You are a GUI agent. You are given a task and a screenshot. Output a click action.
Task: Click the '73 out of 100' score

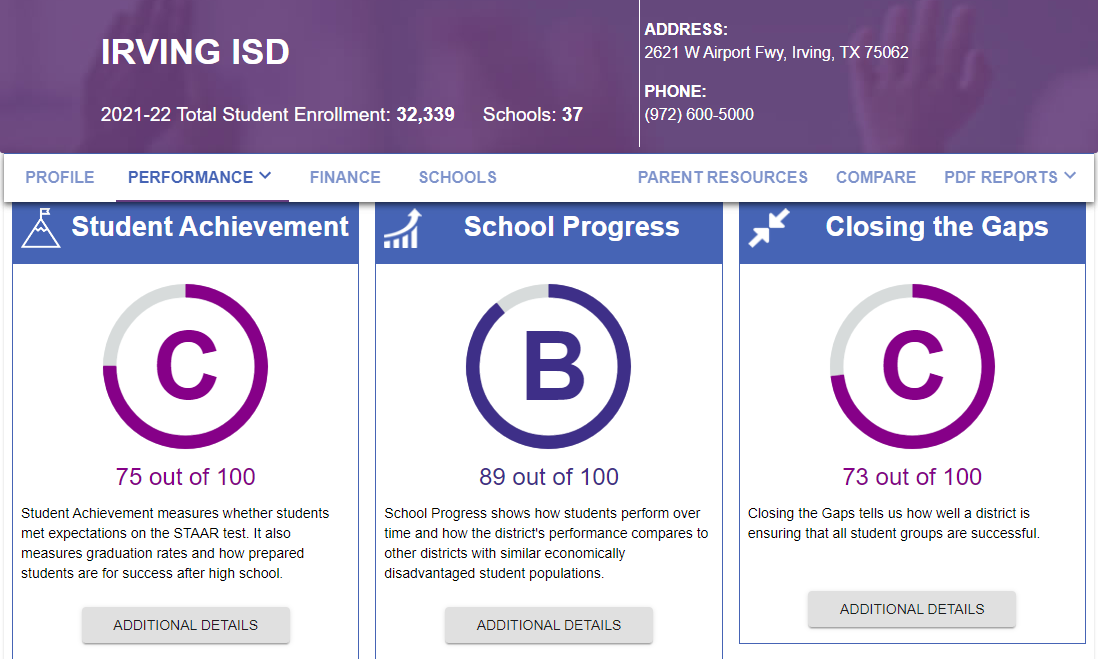coord(912,476)
